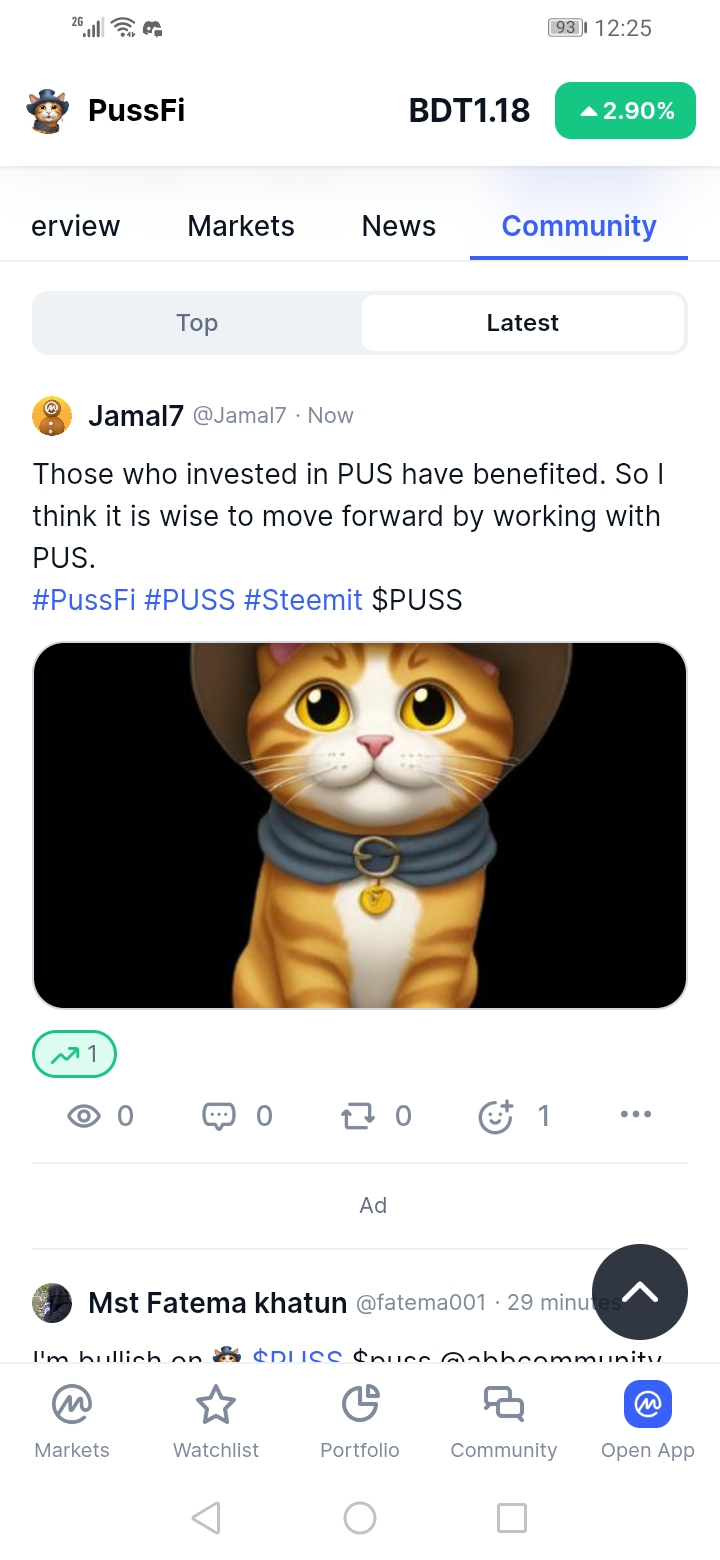720x1560 pixels.
Task: Add an emoji reaction to Jamal7's post
Action: pyautogui.click(x=496, y=1115)
